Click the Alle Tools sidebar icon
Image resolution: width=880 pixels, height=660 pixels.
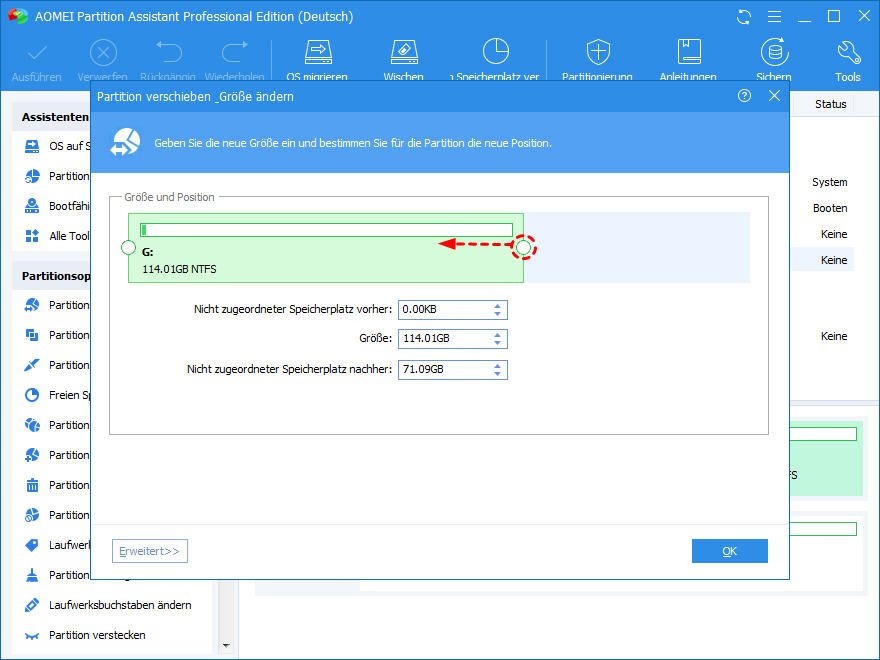[32, 236]
